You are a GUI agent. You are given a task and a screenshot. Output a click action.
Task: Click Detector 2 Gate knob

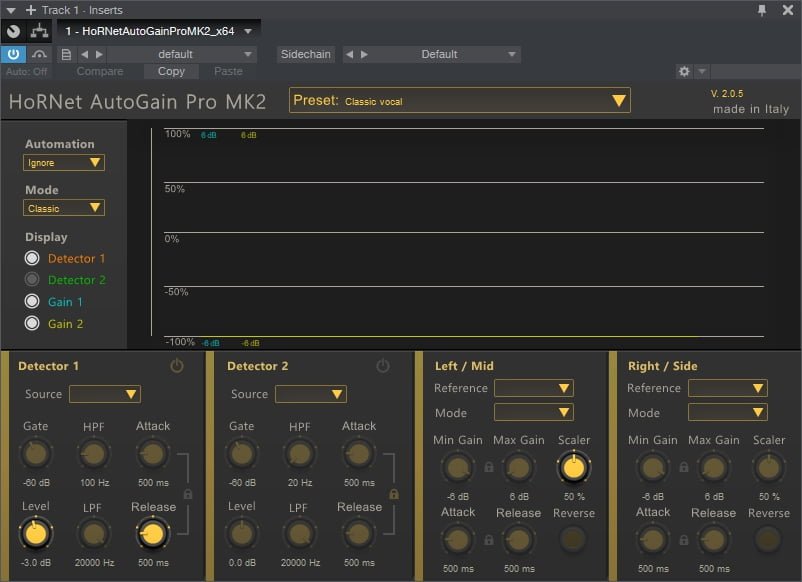point(242,454)
